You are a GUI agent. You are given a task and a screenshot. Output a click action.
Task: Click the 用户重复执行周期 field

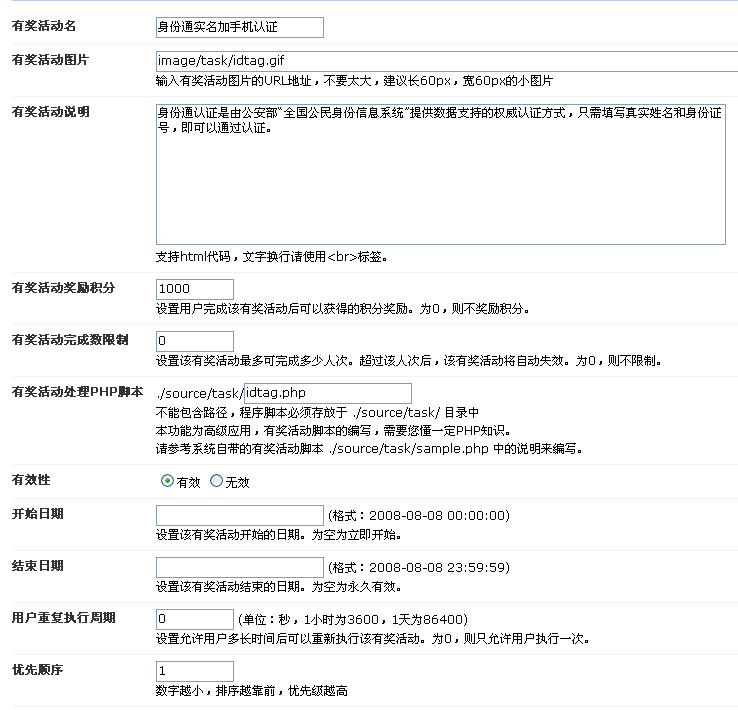[194, 619]
